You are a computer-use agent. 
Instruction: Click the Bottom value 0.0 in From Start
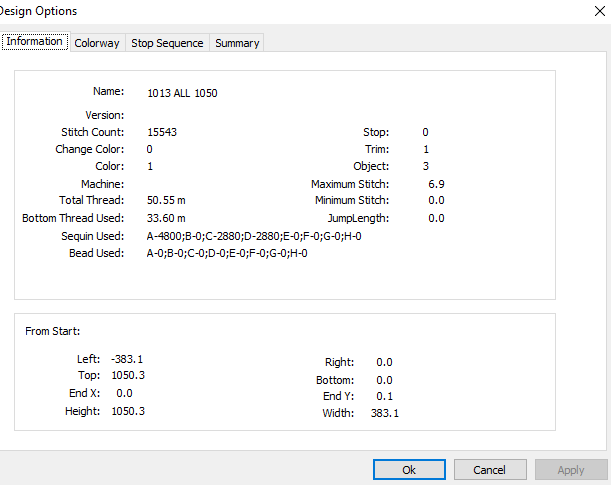point(384,380)
